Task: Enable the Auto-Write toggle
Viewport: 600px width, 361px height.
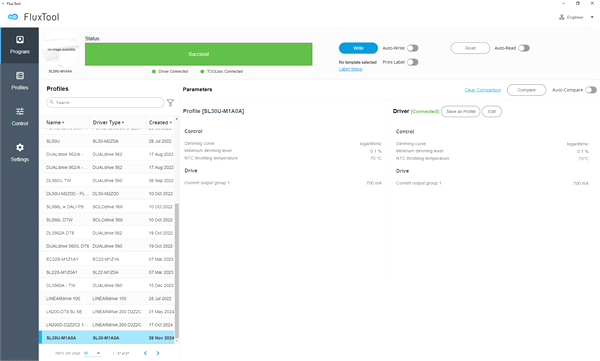Action: pos(412,48)
